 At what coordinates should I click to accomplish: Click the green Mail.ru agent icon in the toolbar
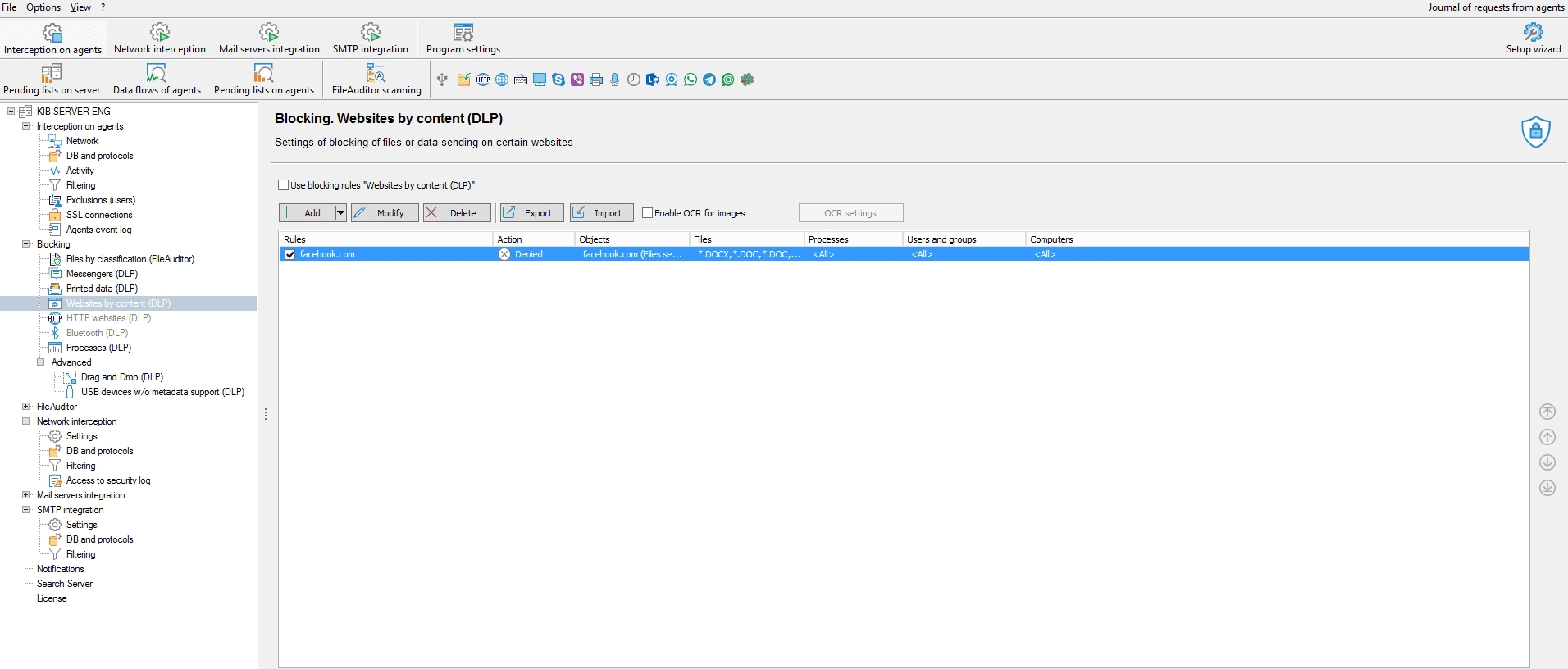[x=728, y=80]
